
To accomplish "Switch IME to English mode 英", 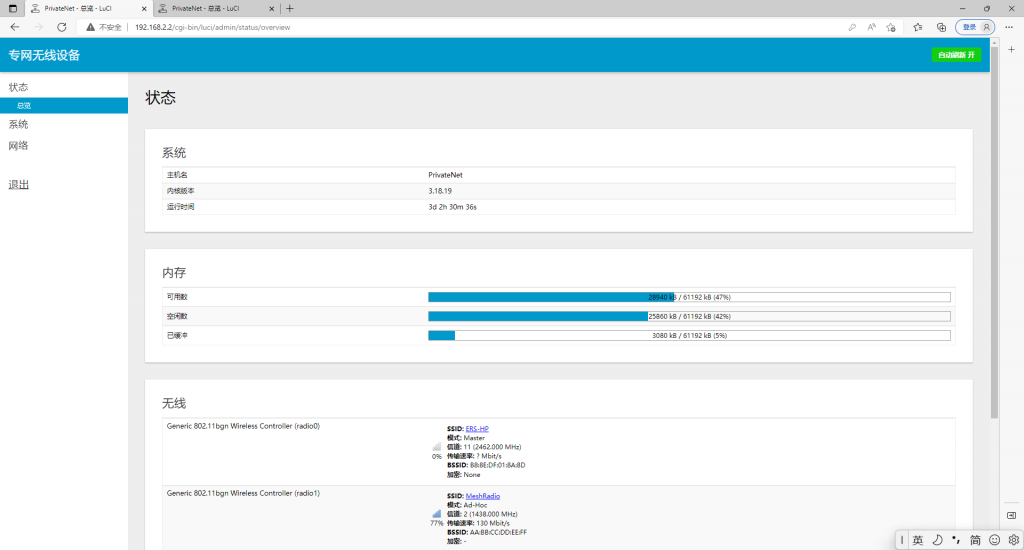I will 918,540.
